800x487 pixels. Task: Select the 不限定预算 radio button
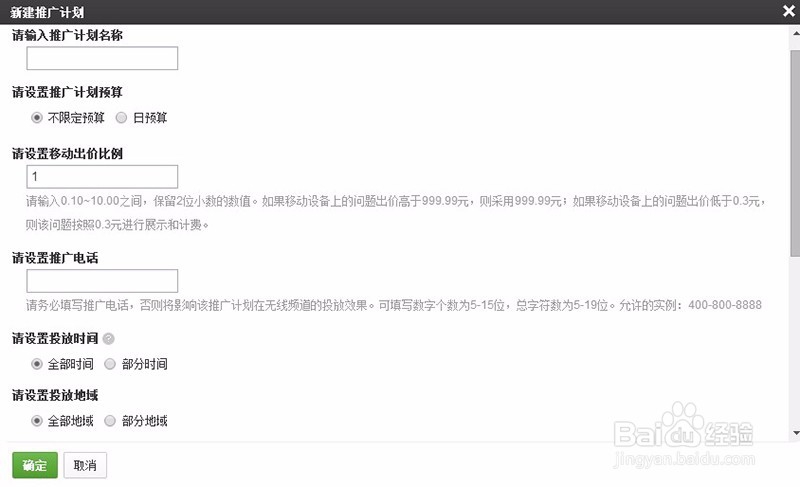click(37, 118)
